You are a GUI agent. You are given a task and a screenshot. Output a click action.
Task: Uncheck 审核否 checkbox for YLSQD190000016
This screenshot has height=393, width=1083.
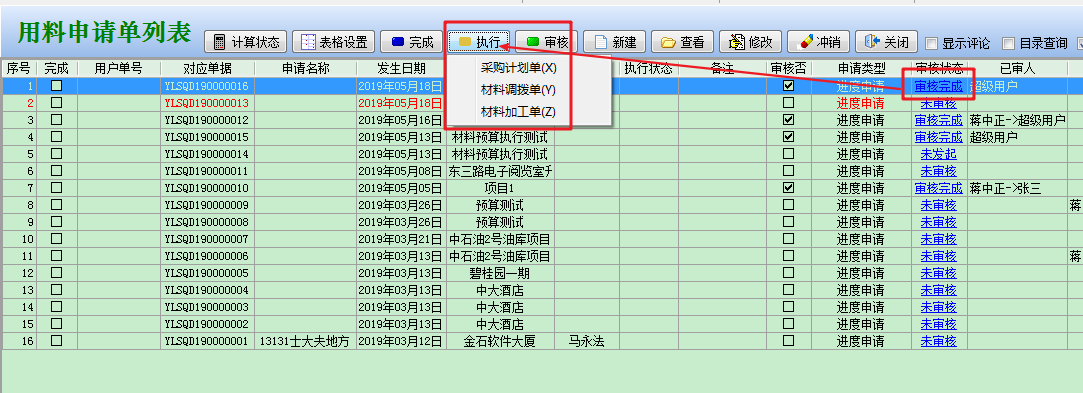(789, 86)
